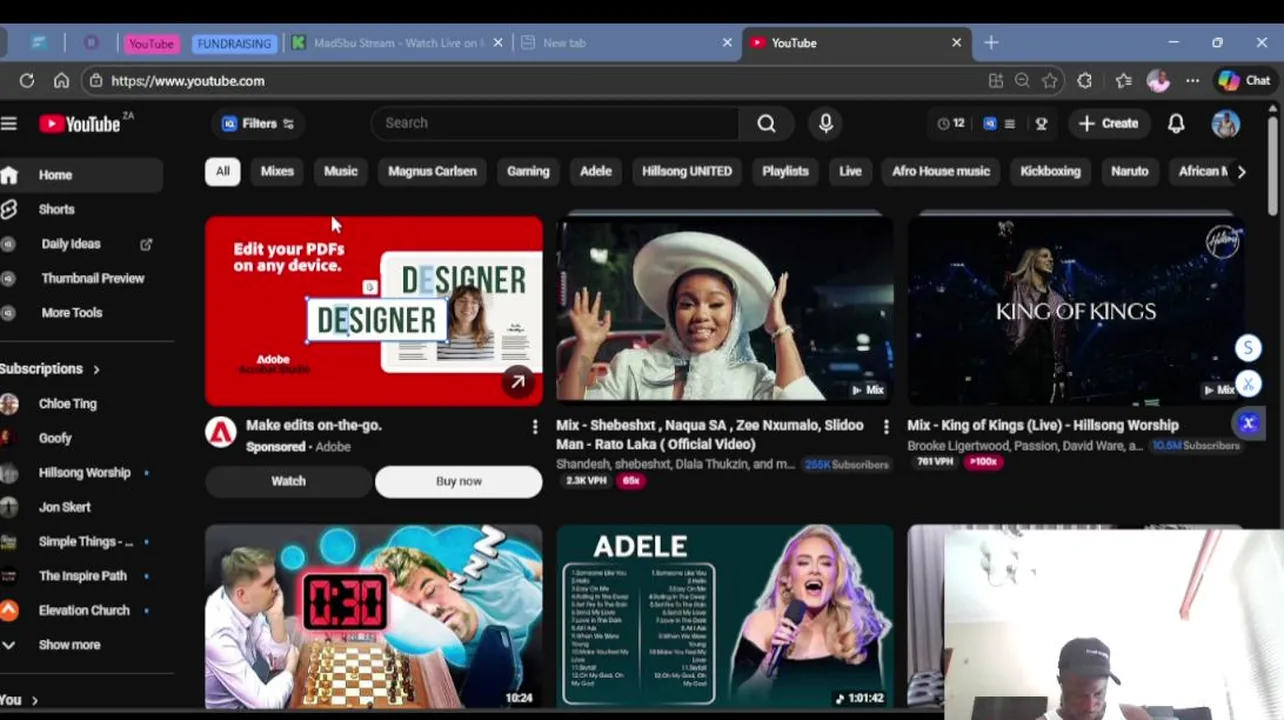This screenshot has width=1284, height=720.
Task: Select the Mixes chip
Action: pyautogui.click(x=277, y=171)
